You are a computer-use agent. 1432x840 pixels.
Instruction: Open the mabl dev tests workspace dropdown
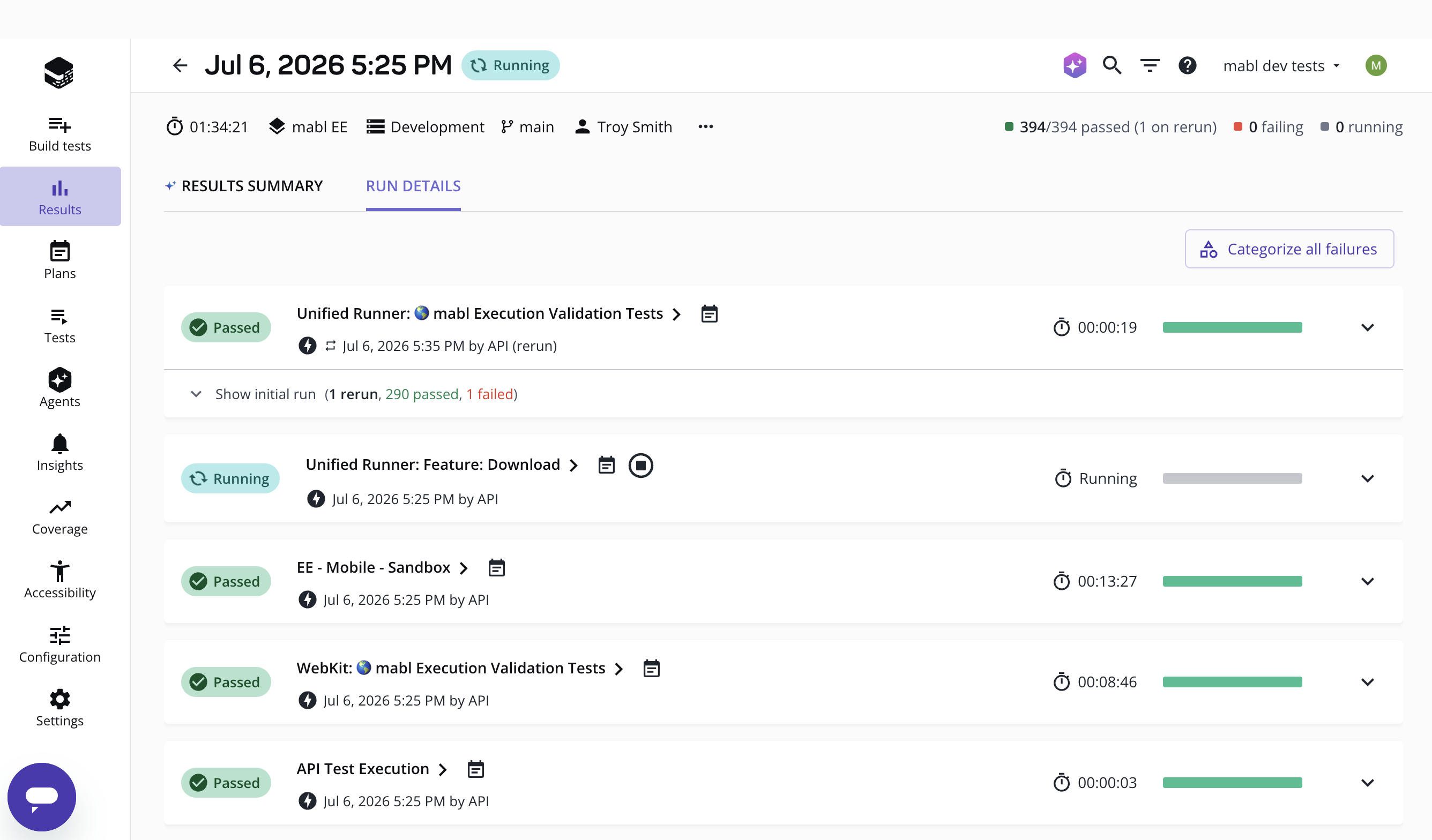pyautogui.click(x=1281, y=66)
